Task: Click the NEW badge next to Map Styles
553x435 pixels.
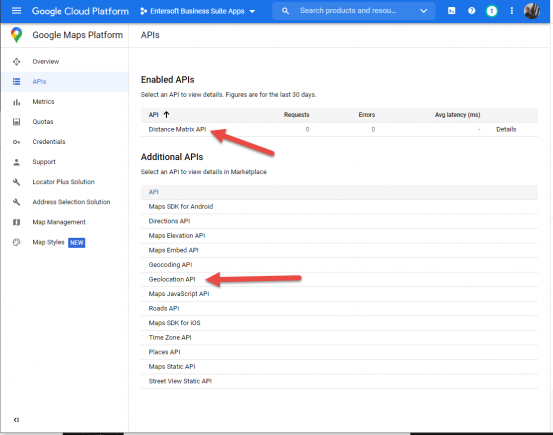Action: (x=77, y=243)
